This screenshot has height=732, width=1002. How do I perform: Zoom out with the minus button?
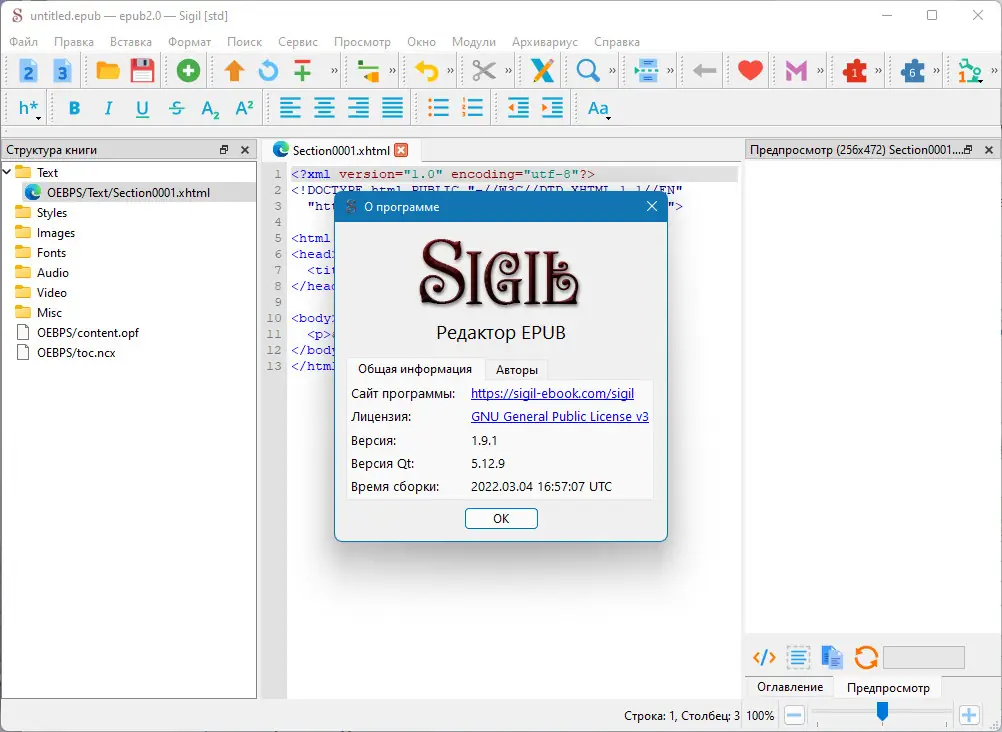tap(794, 715)
